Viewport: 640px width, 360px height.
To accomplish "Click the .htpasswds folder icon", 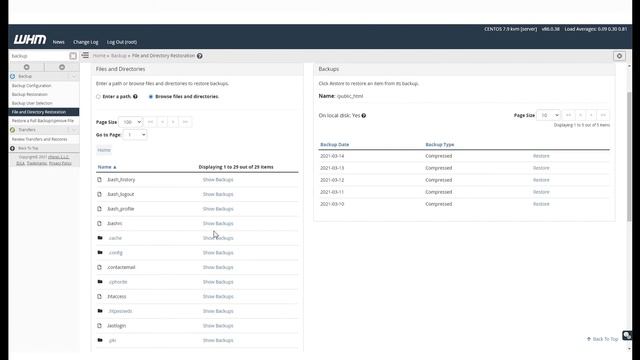I will tap(100, 311).
